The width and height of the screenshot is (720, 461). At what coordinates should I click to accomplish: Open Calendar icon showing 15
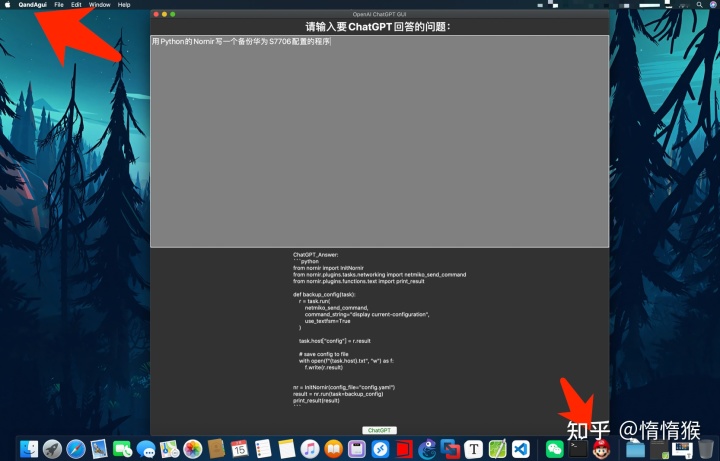click(239, 449)
